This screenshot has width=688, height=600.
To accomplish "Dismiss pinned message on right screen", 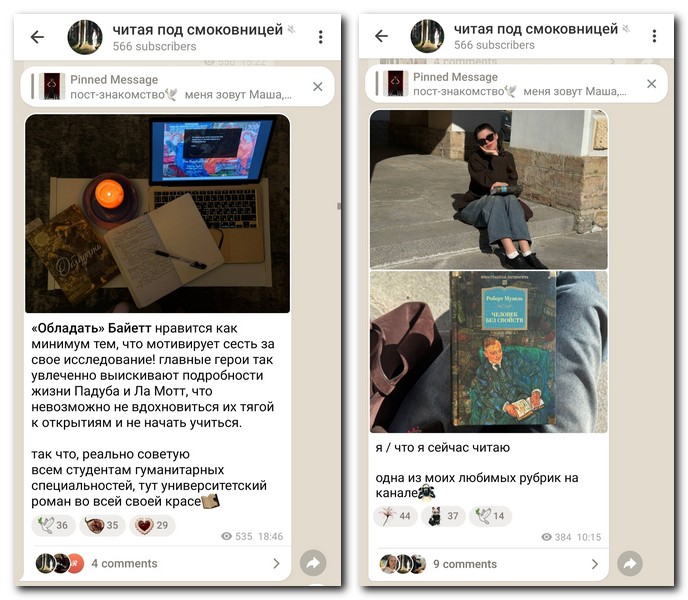I will coord(652,83).
